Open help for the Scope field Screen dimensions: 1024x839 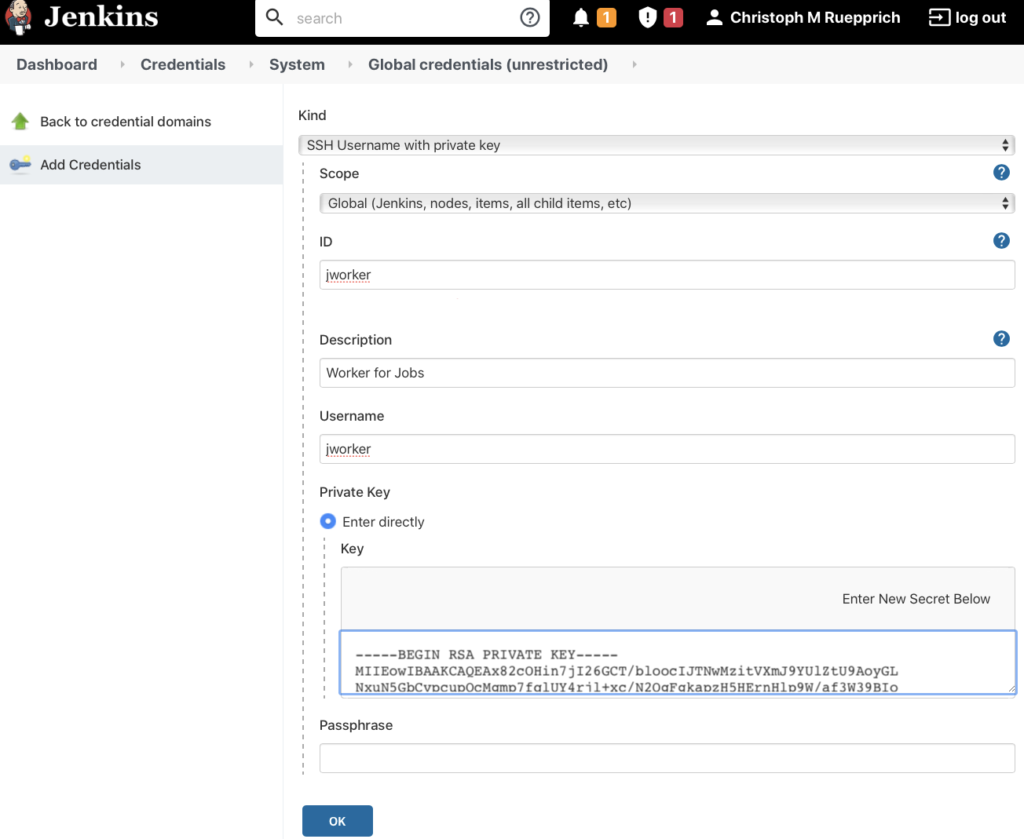tap(1001, 172)
